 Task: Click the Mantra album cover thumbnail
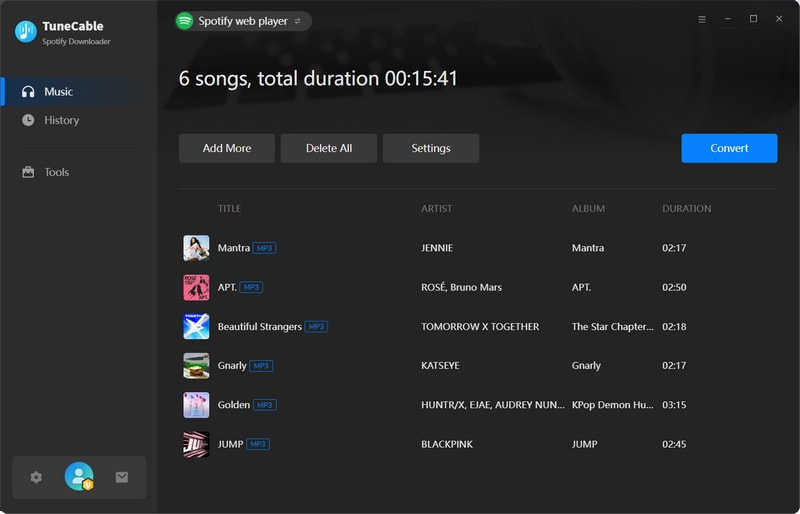(x=196, y=248)
